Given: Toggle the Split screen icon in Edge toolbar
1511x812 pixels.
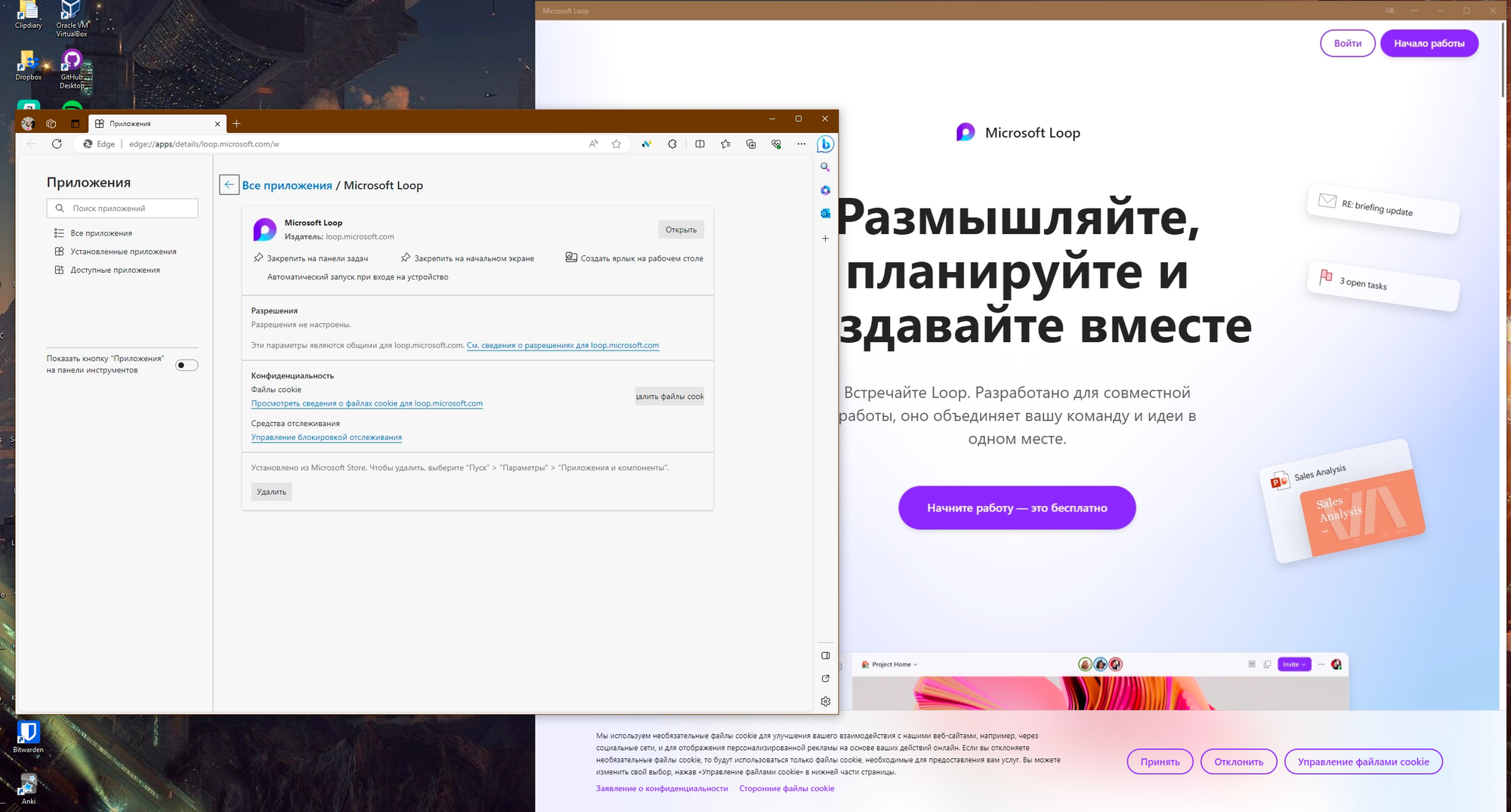Looking at the screenshot, I should [x=700, y=144].
